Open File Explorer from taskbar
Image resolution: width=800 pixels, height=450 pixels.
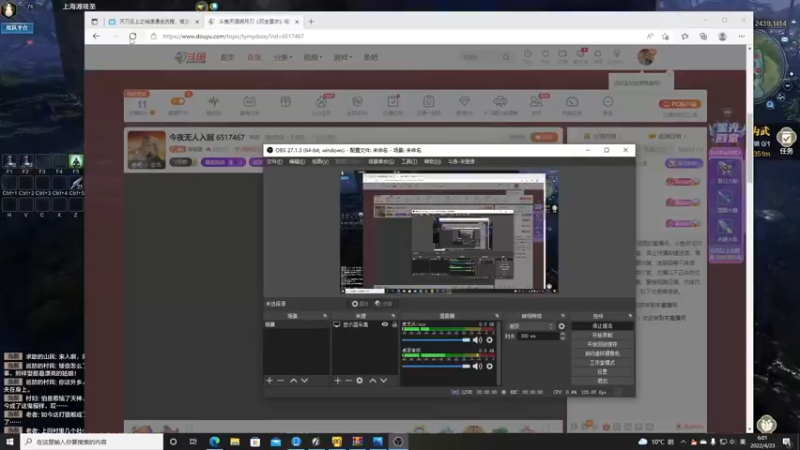pyautogui.click(x=235, y=442)
